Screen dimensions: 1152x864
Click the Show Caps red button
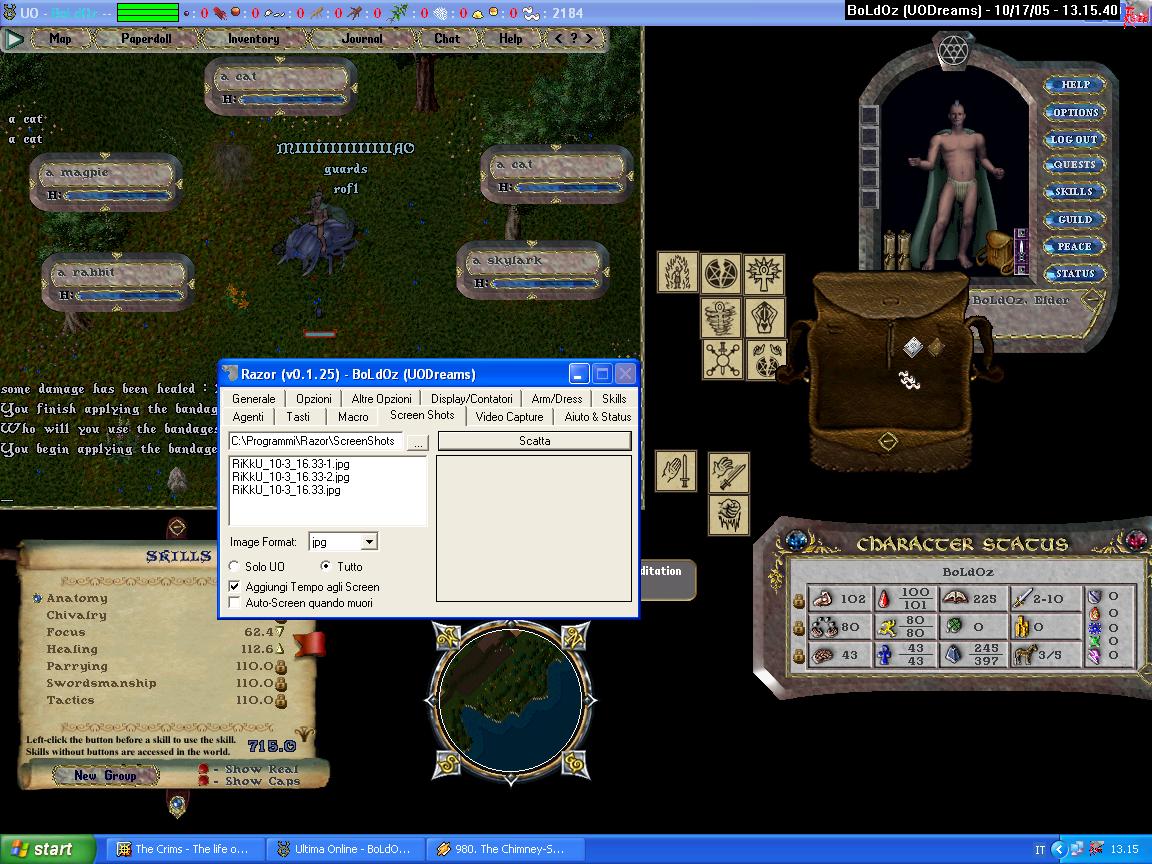click(203, 780)
